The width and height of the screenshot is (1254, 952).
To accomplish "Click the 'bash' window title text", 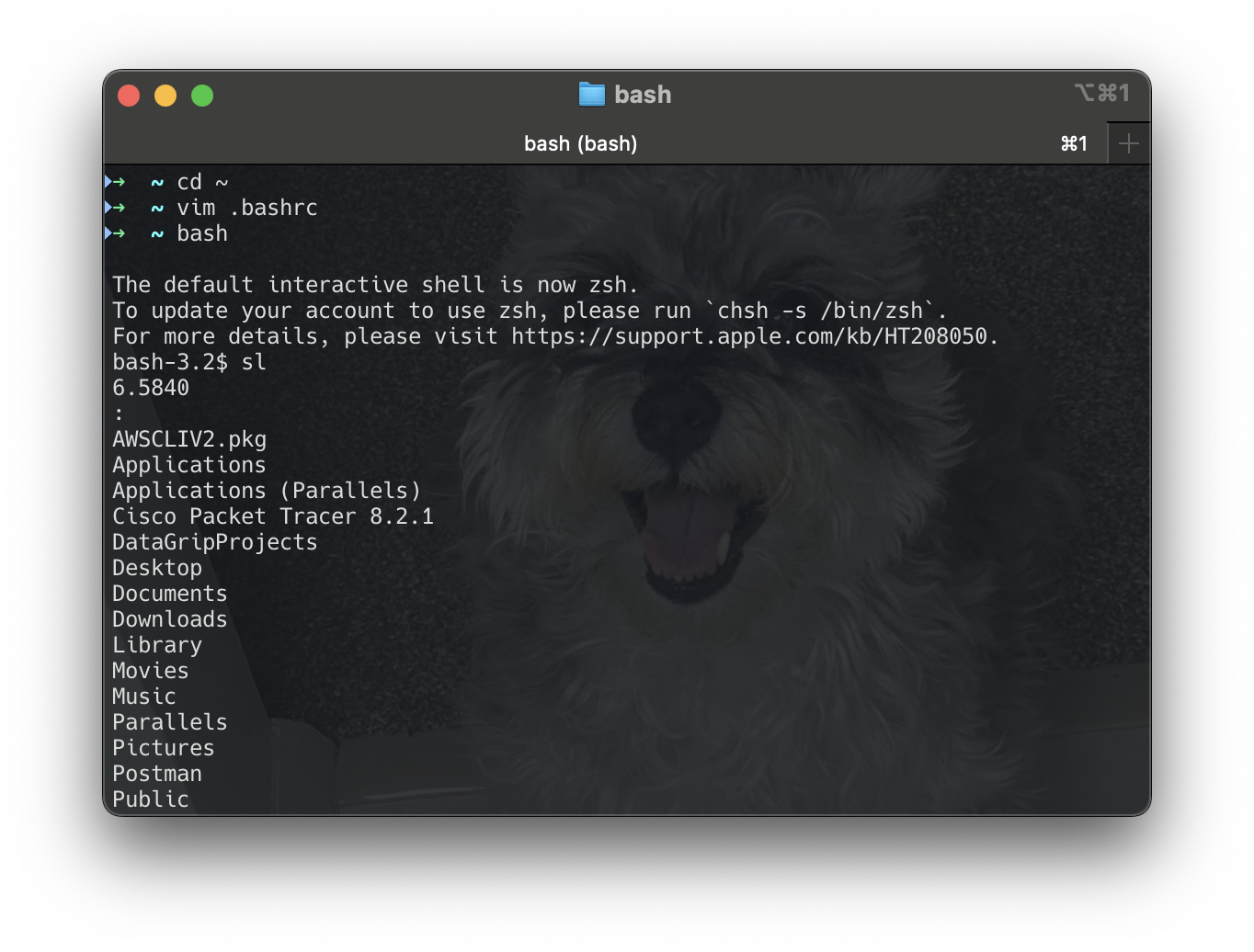I will click(642, 95).
